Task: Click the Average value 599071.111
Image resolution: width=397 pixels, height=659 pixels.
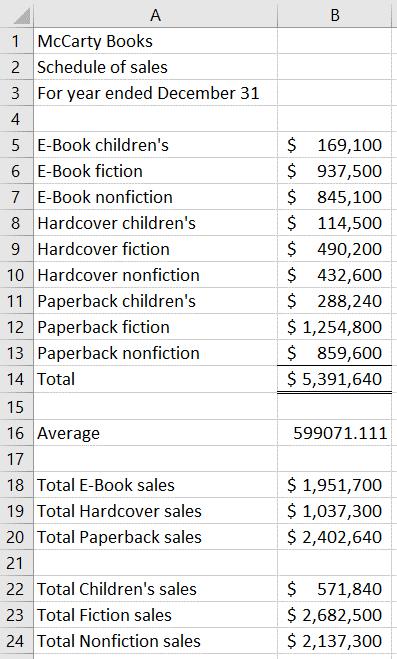Action: (335, 433)
